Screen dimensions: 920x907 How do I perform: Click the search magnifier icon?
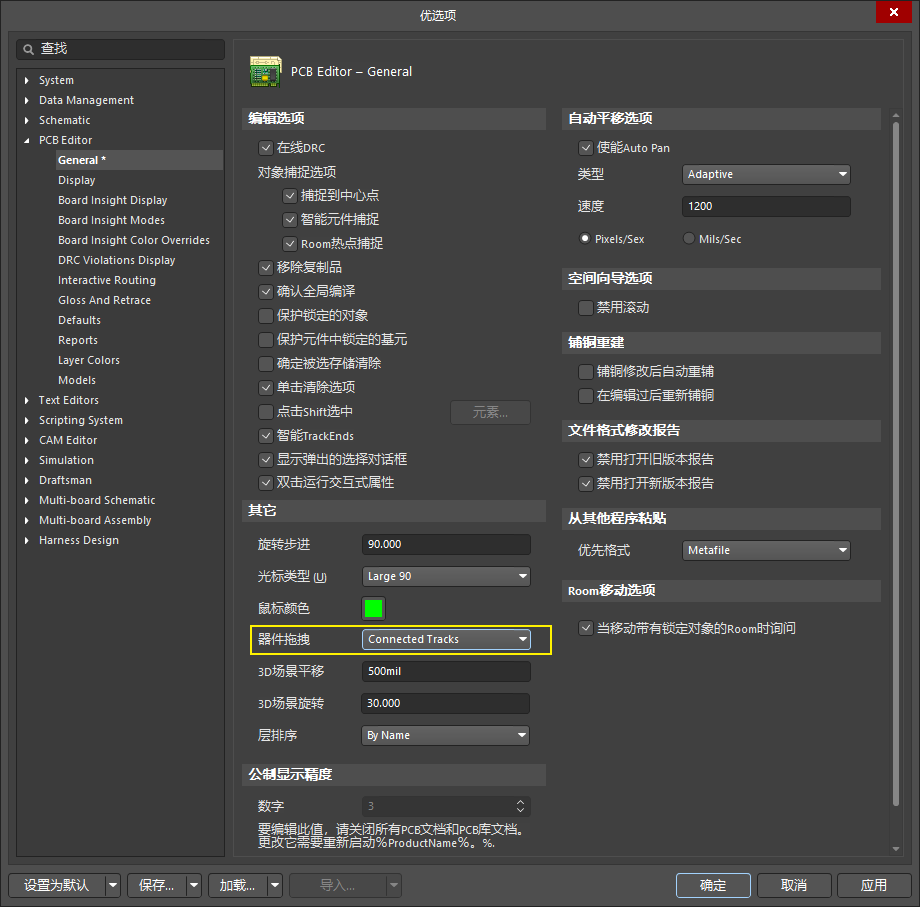(x=29, y=49)
